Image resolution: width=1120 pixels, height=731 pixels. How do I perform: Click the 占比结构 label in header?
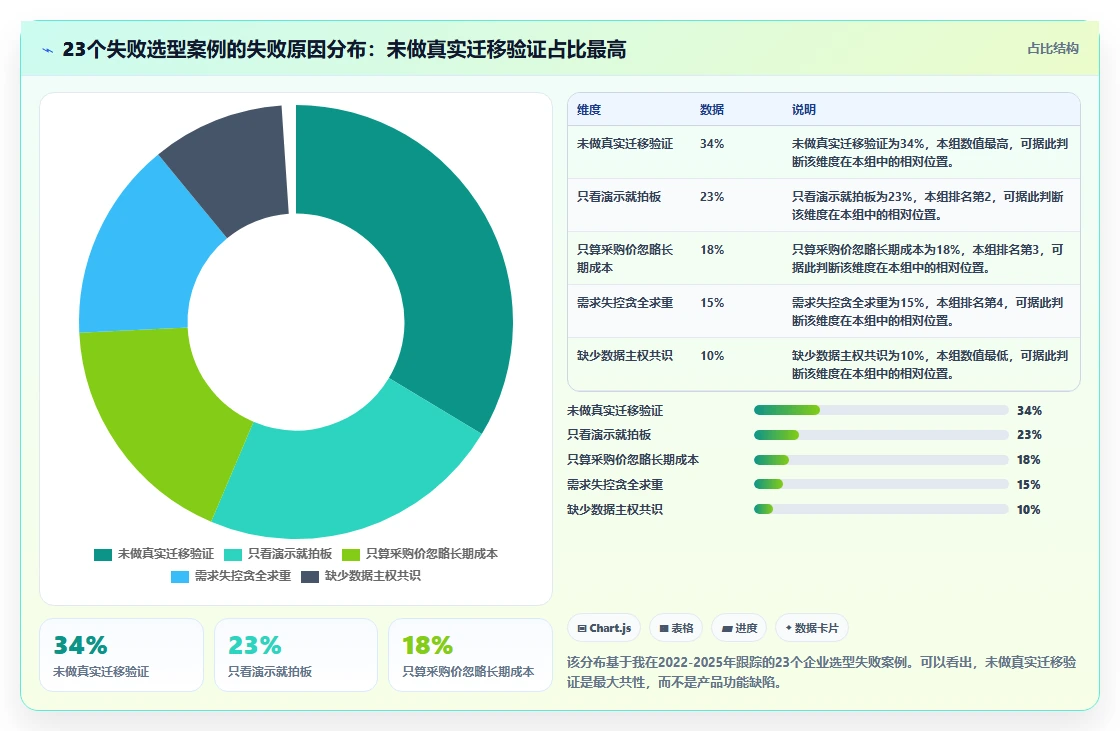tap(1053, 49)
